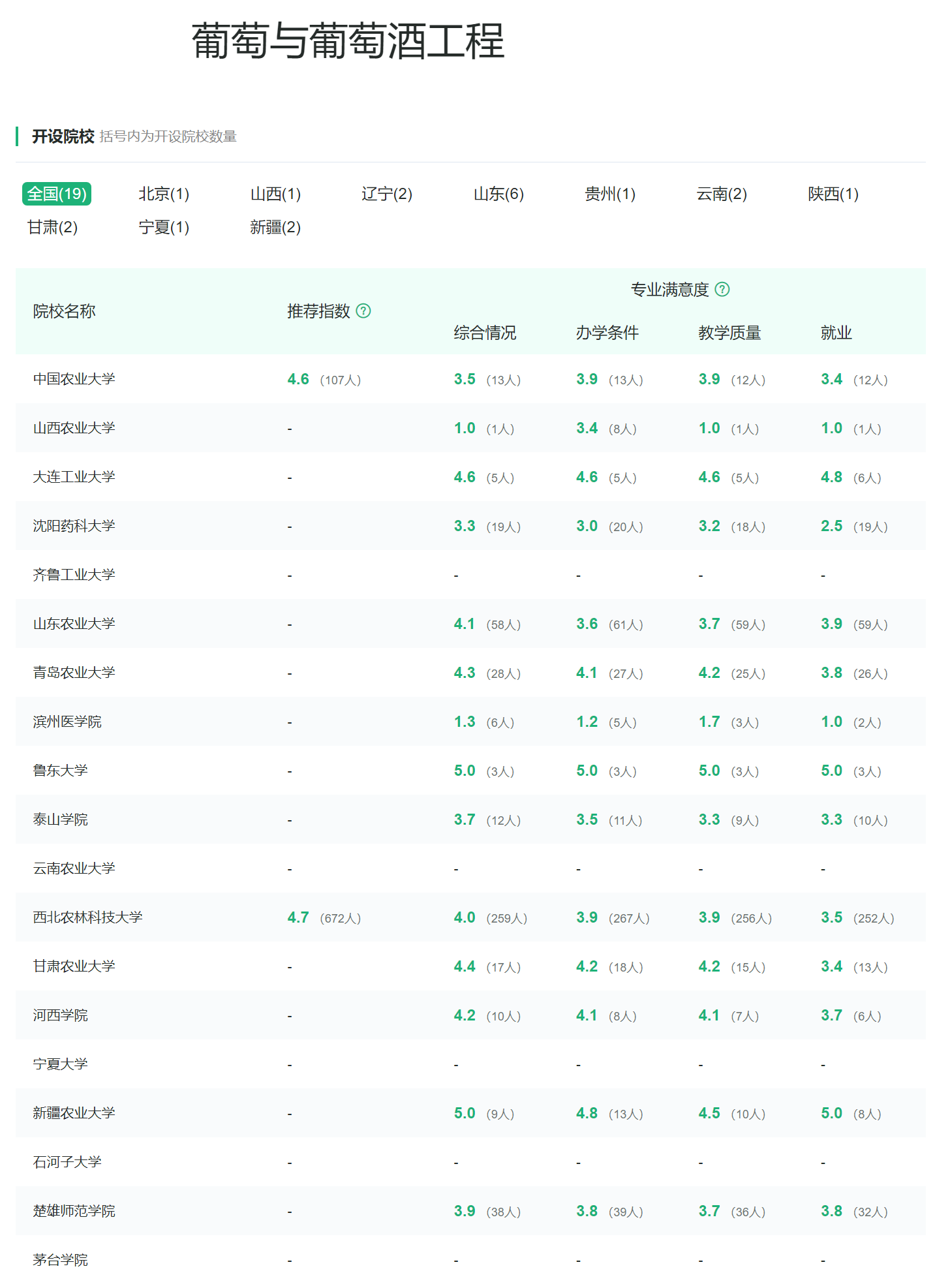Click 新疆农业大学 teaching quality score 4.5

[709, 1113]
